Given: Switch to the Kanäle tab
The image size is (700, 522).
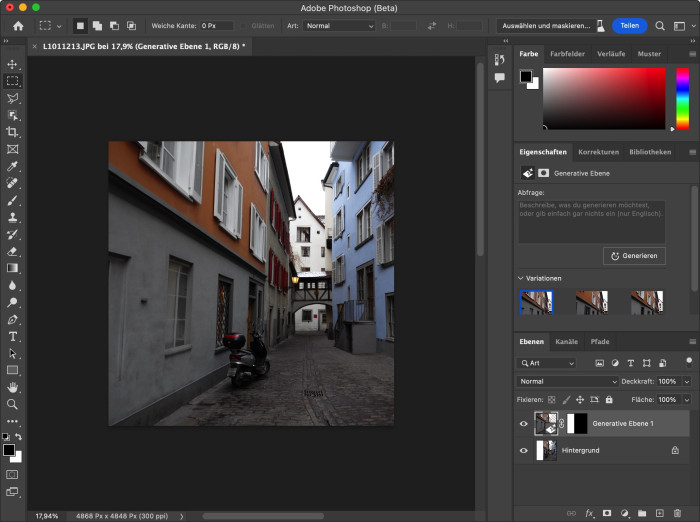Looking at the screenshot, I should pos(567,342).
